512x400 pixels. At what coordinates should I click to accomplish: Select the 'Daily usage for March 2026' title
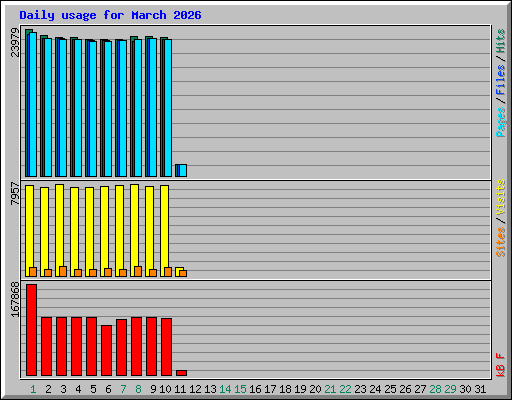[110, 15]
